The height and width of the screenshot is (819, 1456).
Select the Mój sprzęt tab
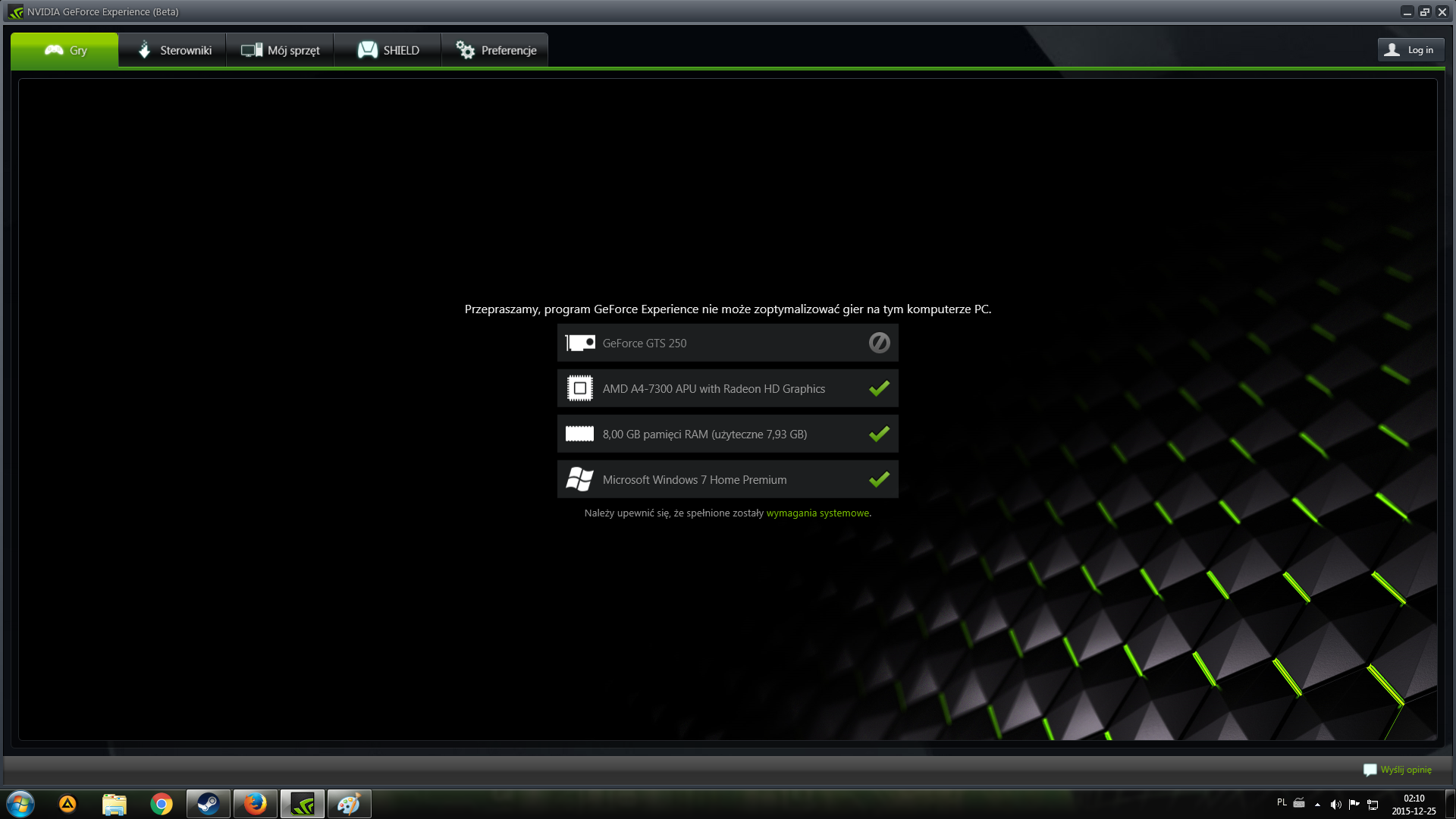pos(280,50)
